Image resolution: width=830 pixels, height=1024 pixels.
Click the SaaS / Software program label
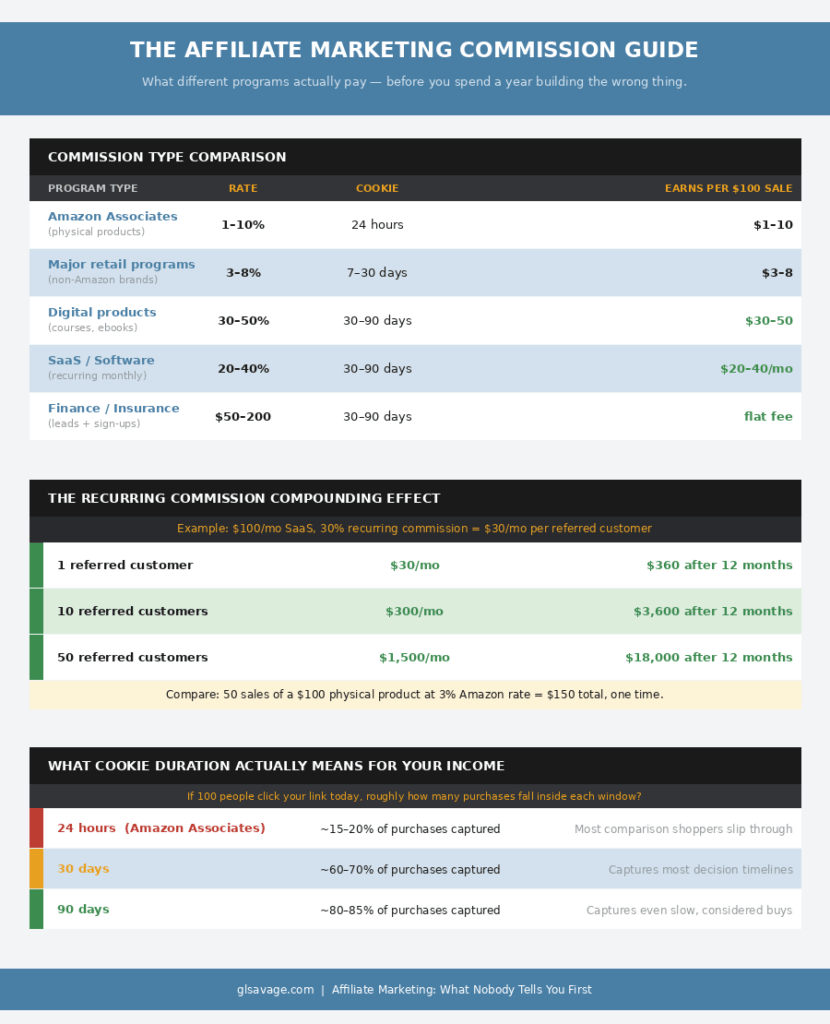101,360
